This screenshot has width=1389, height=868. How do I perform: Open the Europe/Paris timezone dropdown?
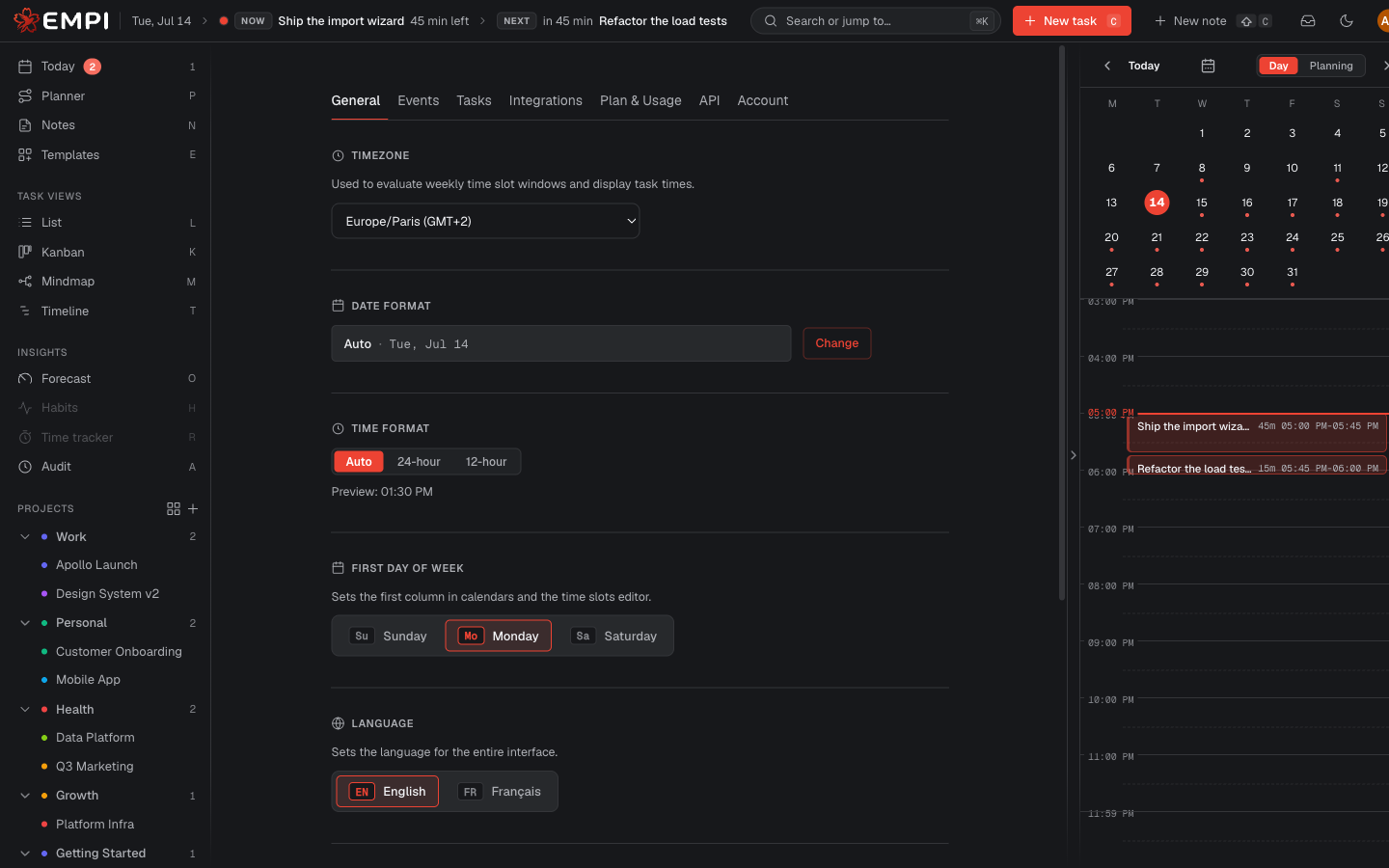485,221
